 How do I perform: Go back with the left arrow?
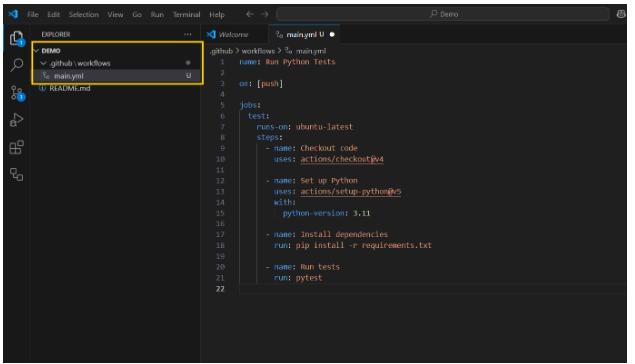click(250, 14)
